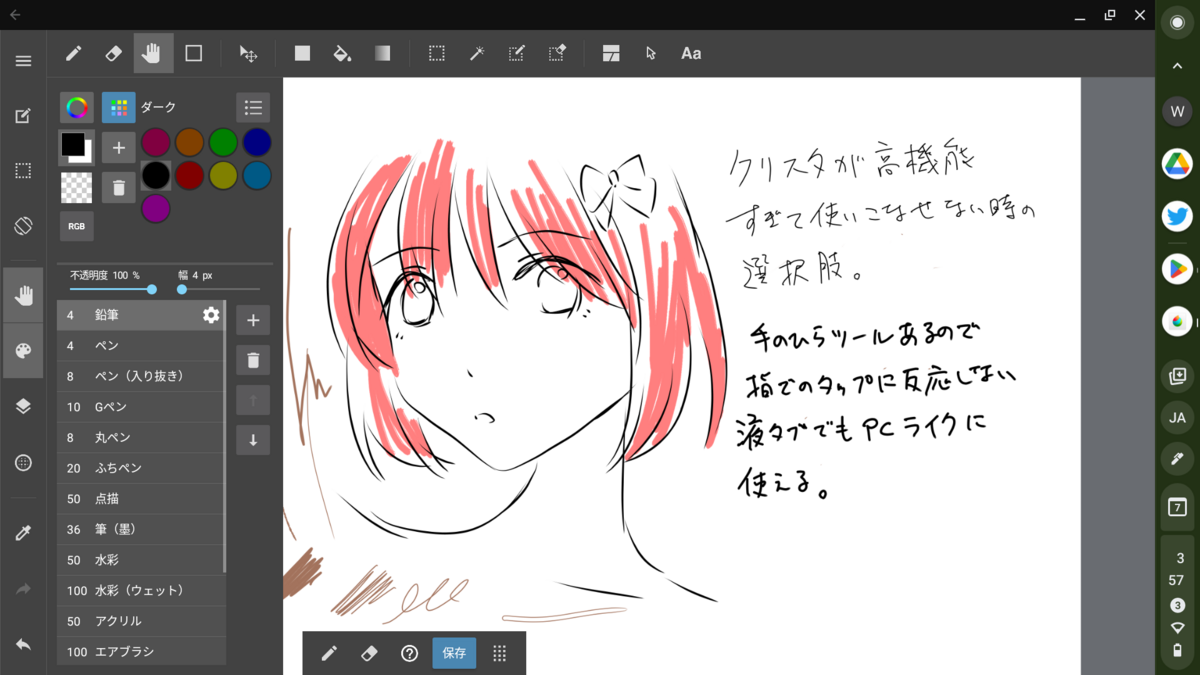Image resolution: width=1200 pixels, height=675 pixels.
Task: Click the redo arrow in sidebar
Action: click(23, 590)
